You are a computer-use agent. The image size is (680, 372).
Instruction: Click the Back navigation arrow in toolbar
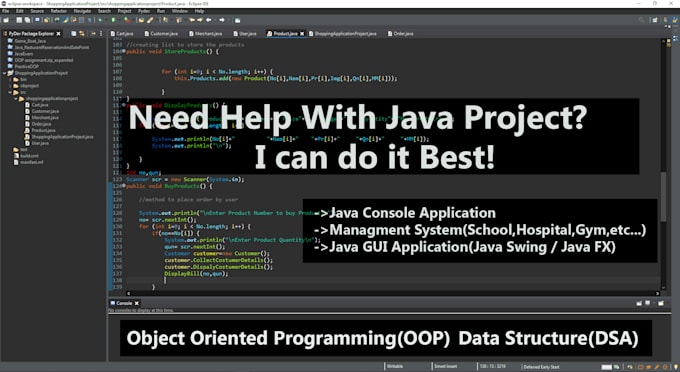pos(209,20)
